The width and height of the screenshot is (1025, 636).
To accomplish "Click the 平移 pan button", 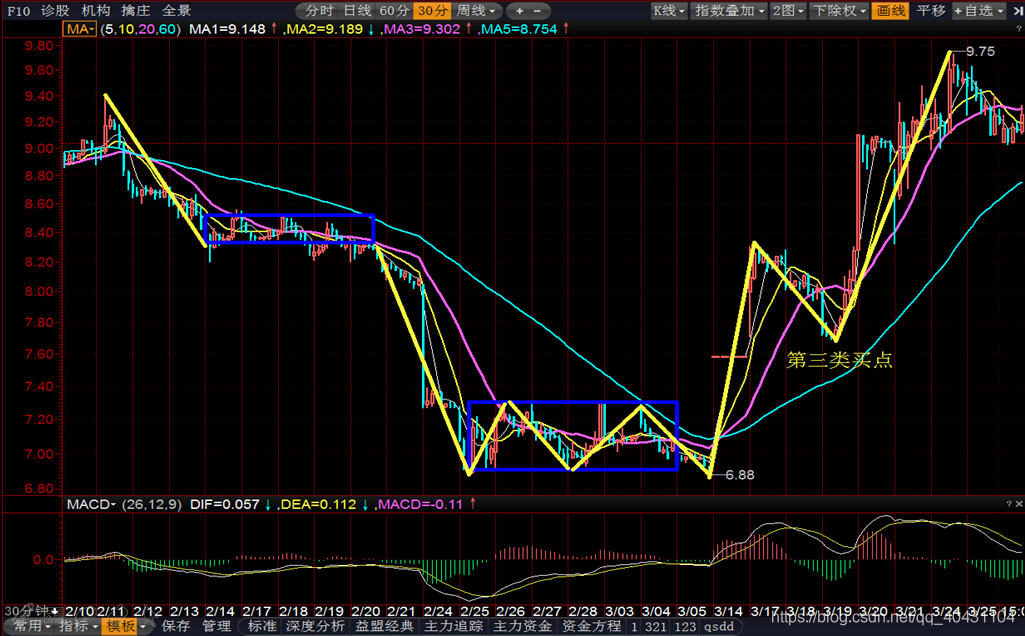I will click(x=931, y=11).
